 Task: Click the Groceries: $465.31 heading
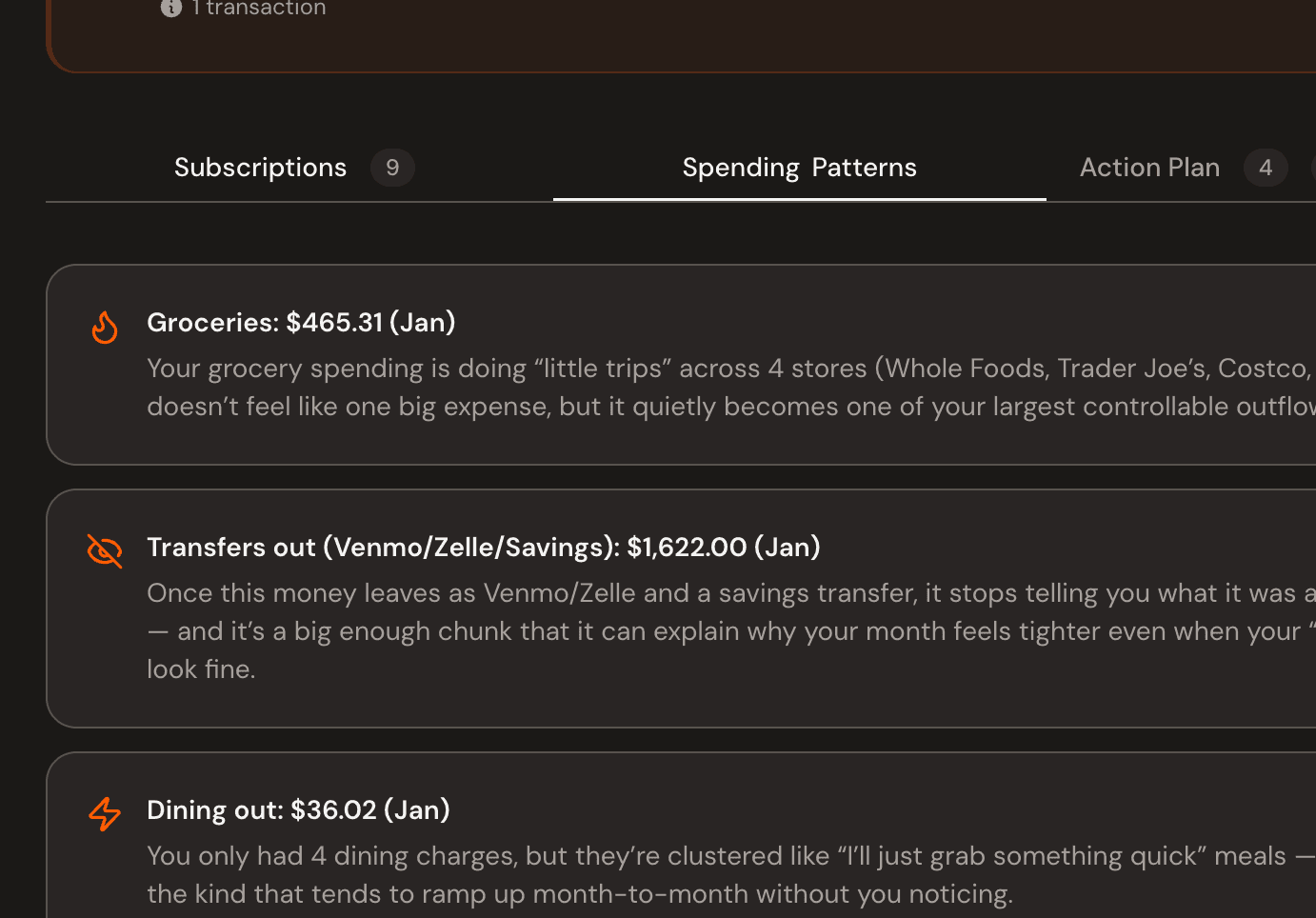tap(301, 322)
